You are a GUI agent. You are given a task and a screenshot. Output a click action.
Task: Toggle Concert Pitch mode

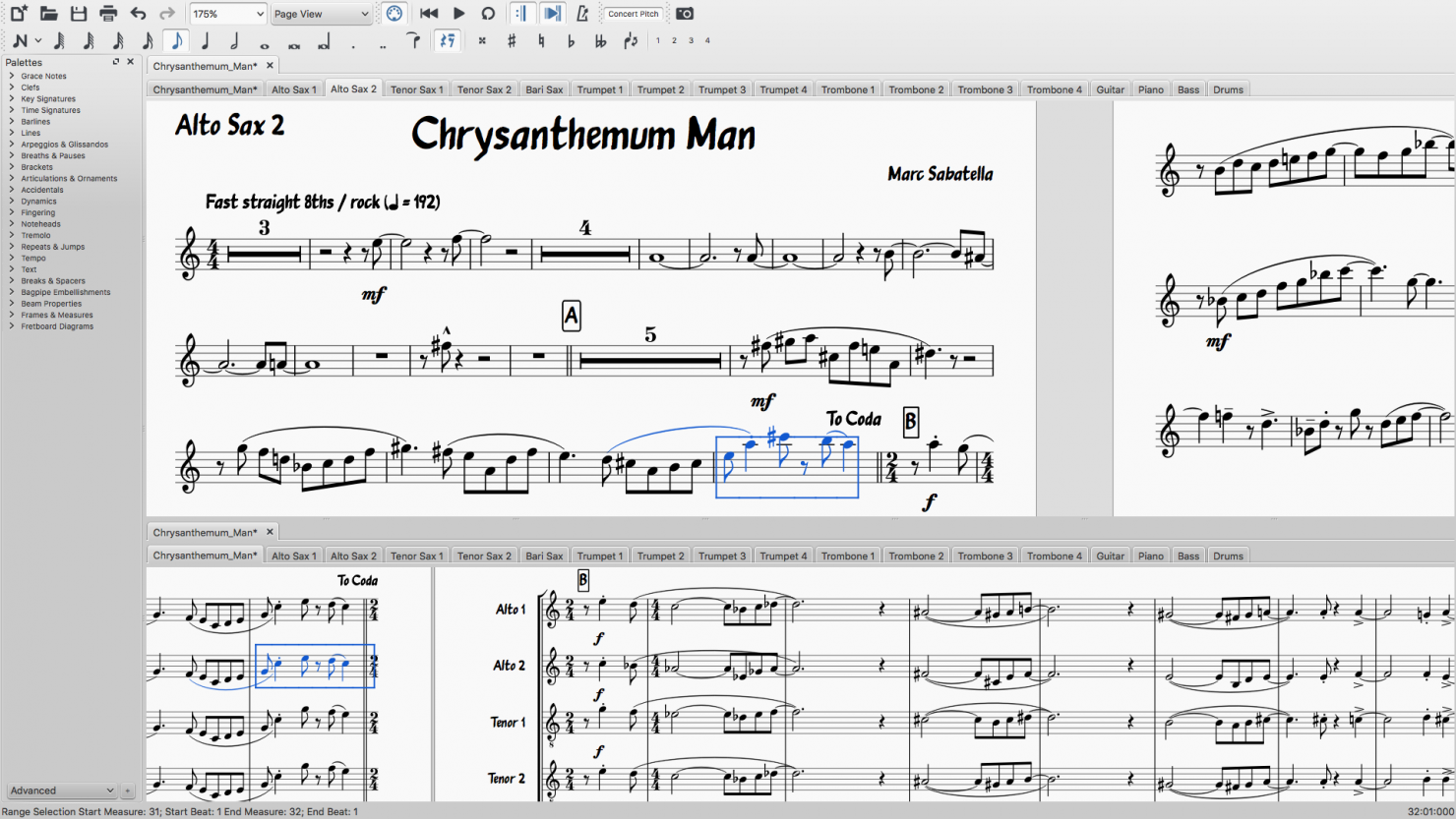tap(633, 14)
